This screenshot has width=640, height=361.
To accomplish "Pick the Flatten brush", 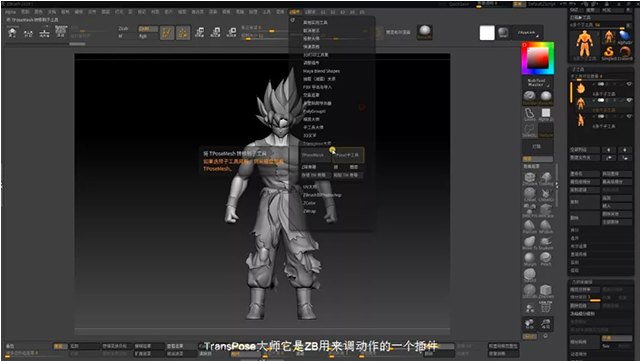I will [x=530, y=226].
